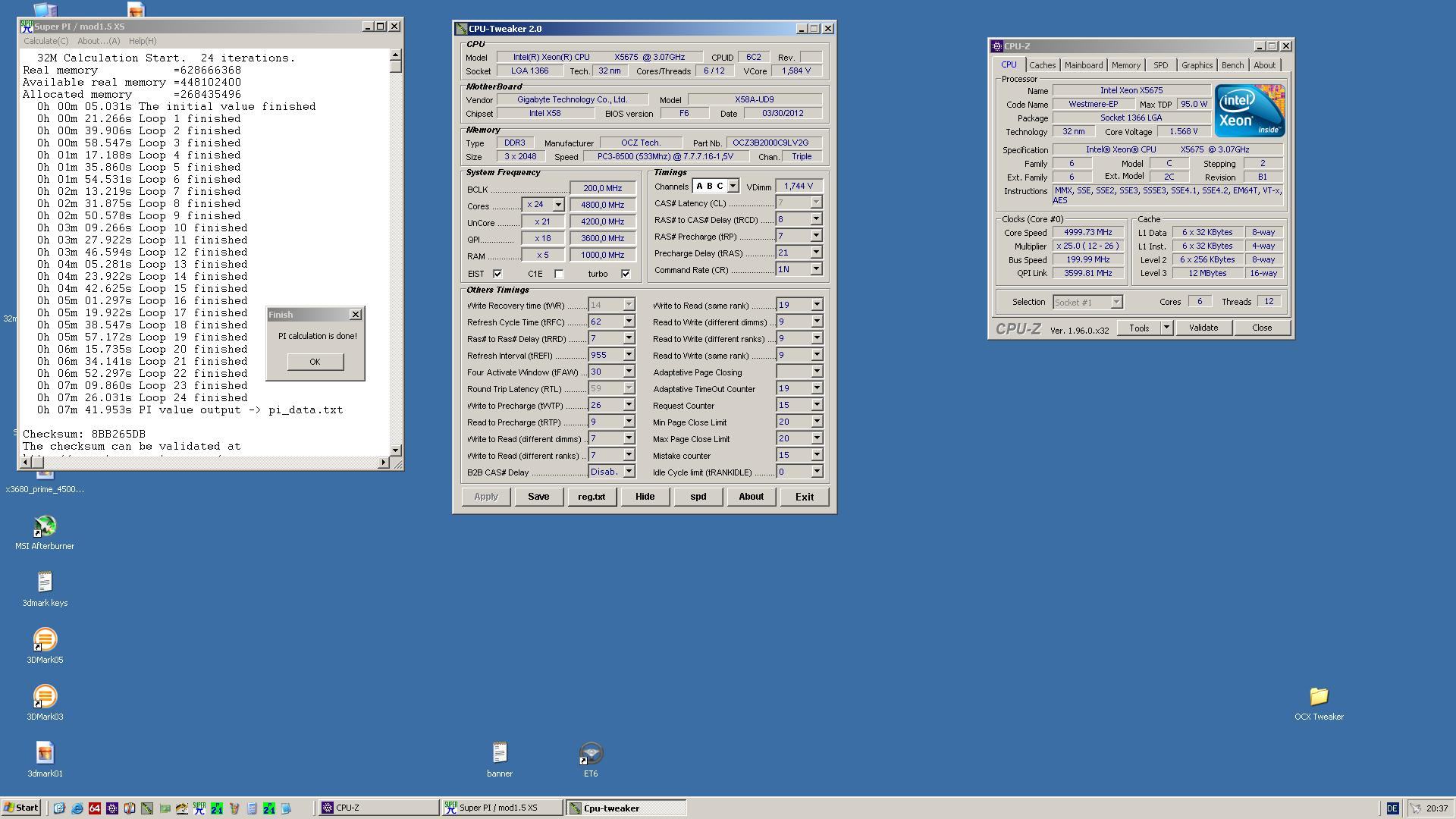Open the memory Channels A B C dropdown
Image resolution: width=1456 pixels, height=819 pixels.
[x=733, y=186]
